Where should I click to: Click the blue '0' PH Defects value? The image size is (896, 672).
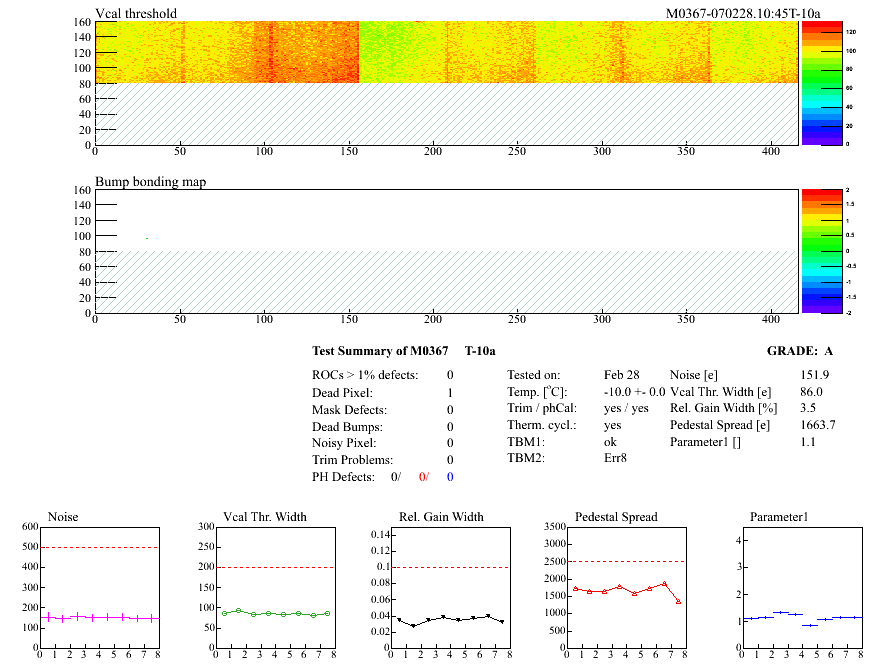450,477
